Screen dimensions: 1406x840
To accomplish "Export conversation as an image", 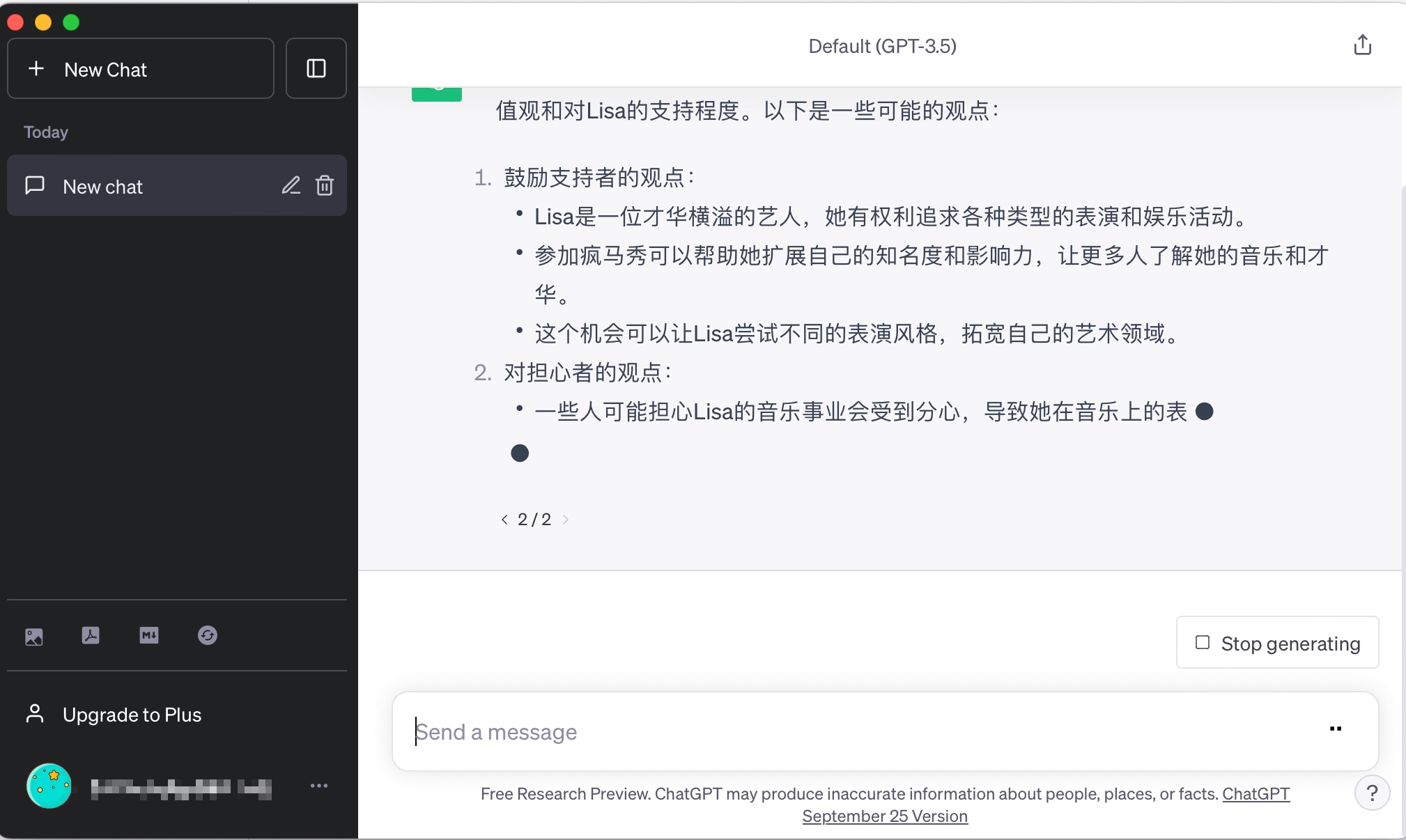I will click(34, 636).
